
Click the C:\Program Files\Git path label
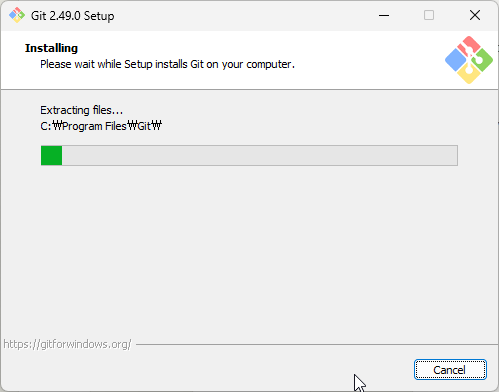(x=101, y=126)
